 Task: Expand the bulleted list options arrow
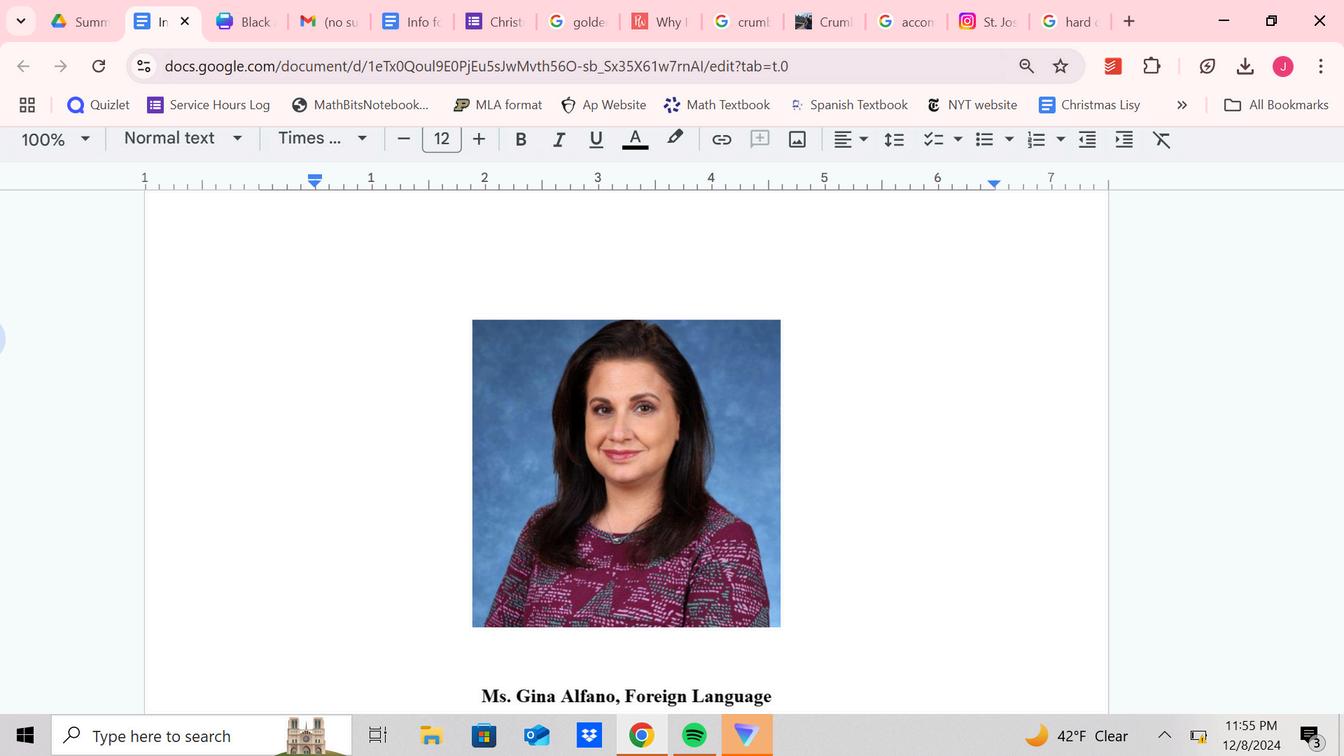point(1009,139)
